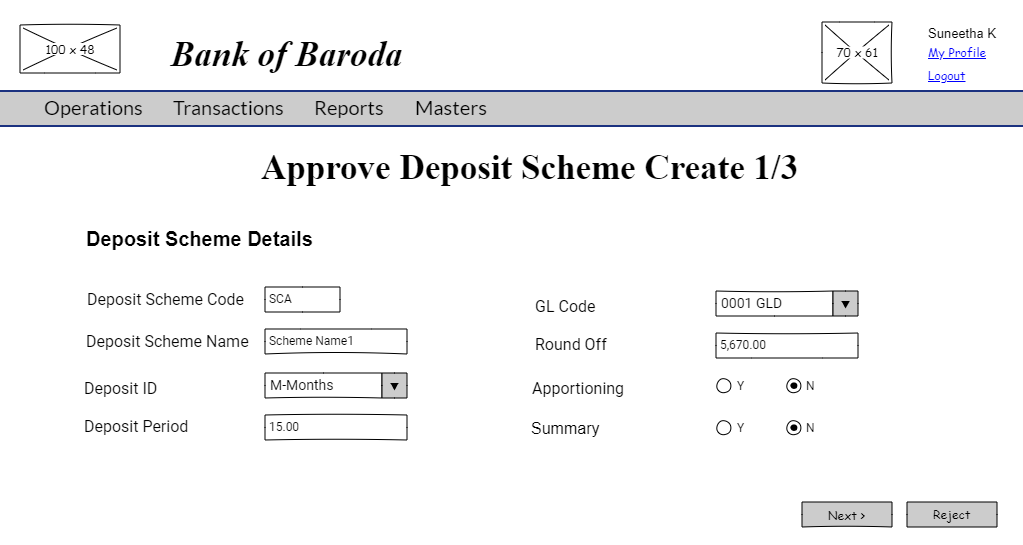Viewport: 1023px width, 545px height.
Task: Expand the 0001 GLD dropdown
Action: click(x=786, y=304)
